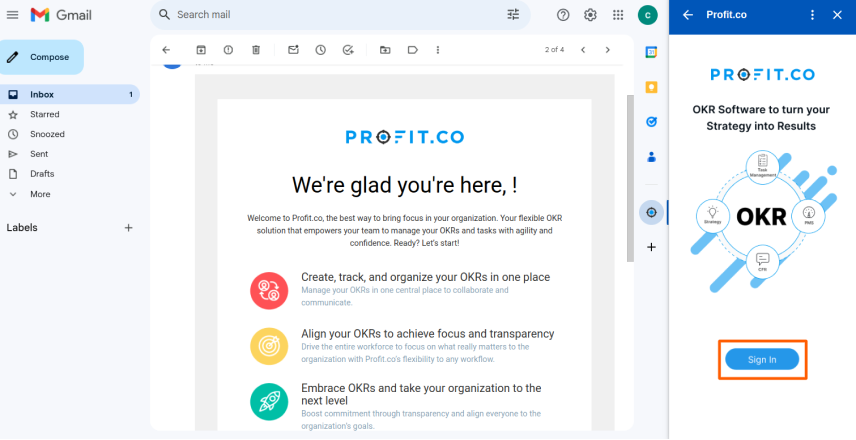Open Google Calendar side panel icon

click(x=651, y=52)
